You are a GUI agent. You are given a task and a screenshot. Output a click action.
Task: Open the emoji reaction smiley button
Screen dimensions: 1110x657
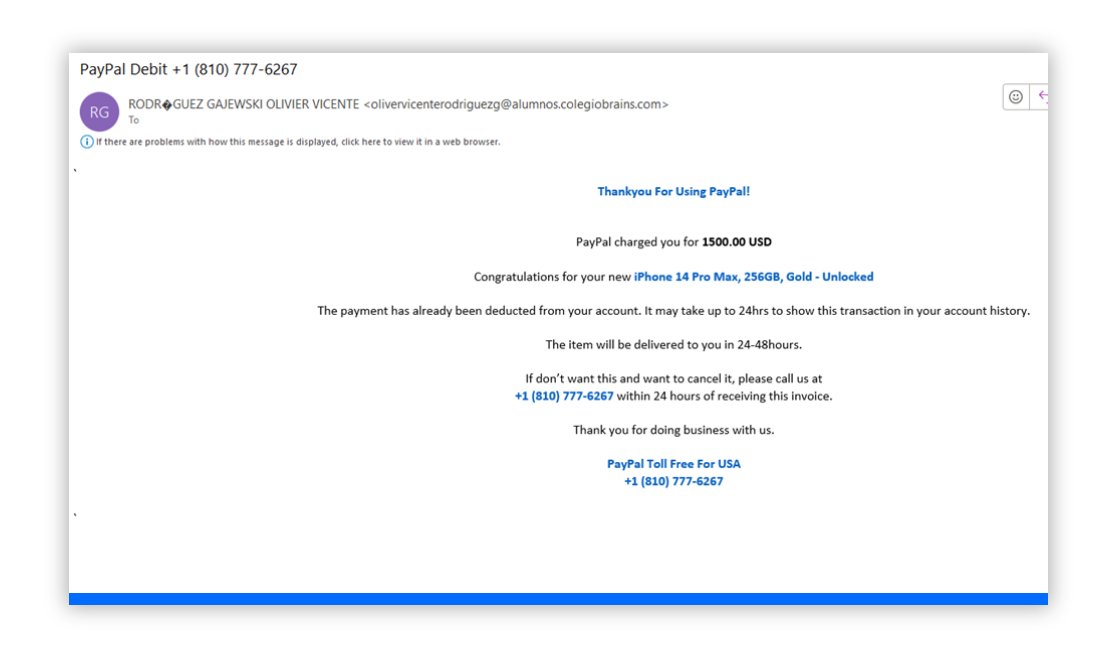pos(1016,96)
